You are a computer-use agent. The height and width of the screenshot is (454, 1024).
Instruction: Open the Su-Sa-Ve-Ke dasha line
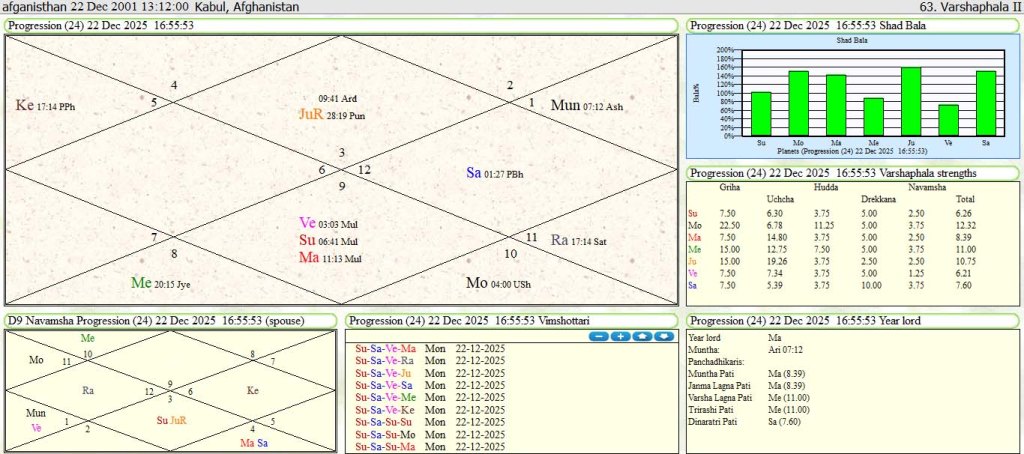click(x=386, y=410)
